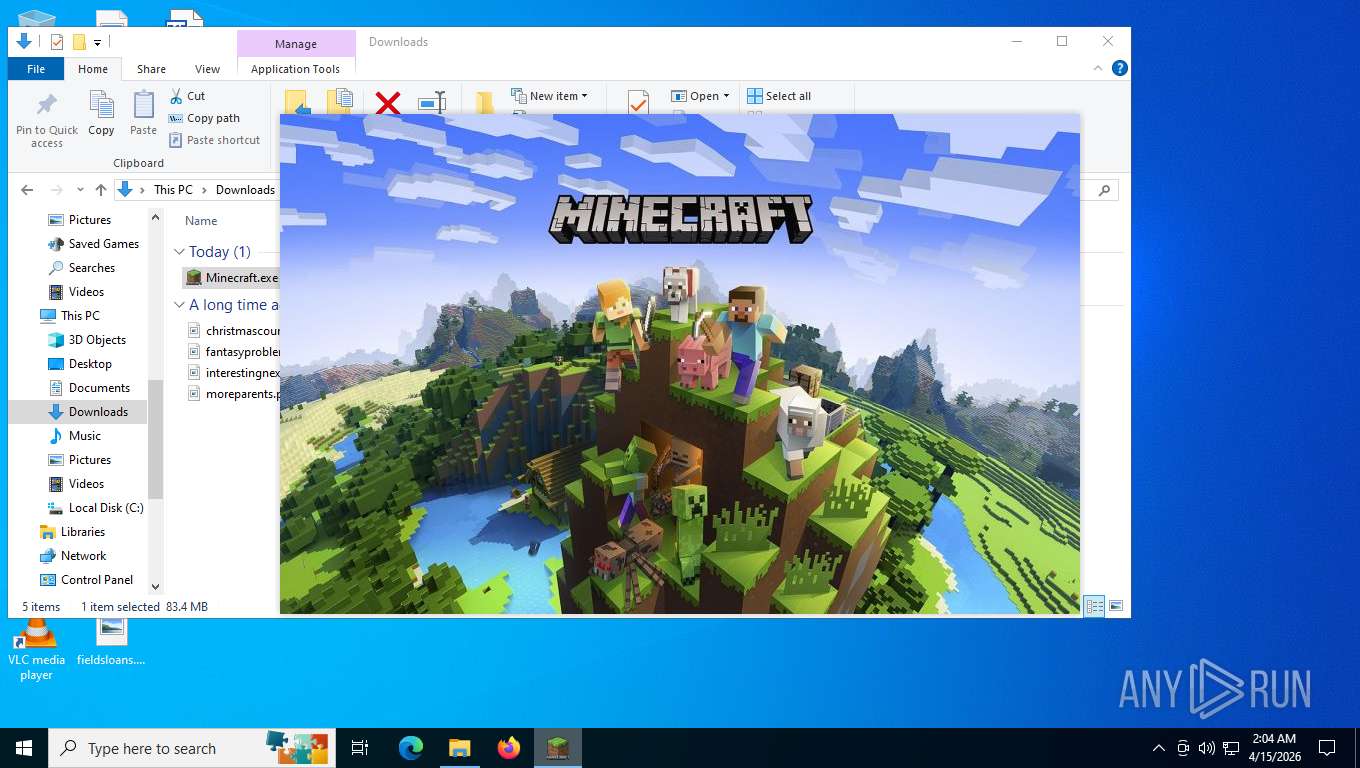Open the File menu tab
Image resolution: width=1360 pixels, height=768 pixels.
click(36, 69)
